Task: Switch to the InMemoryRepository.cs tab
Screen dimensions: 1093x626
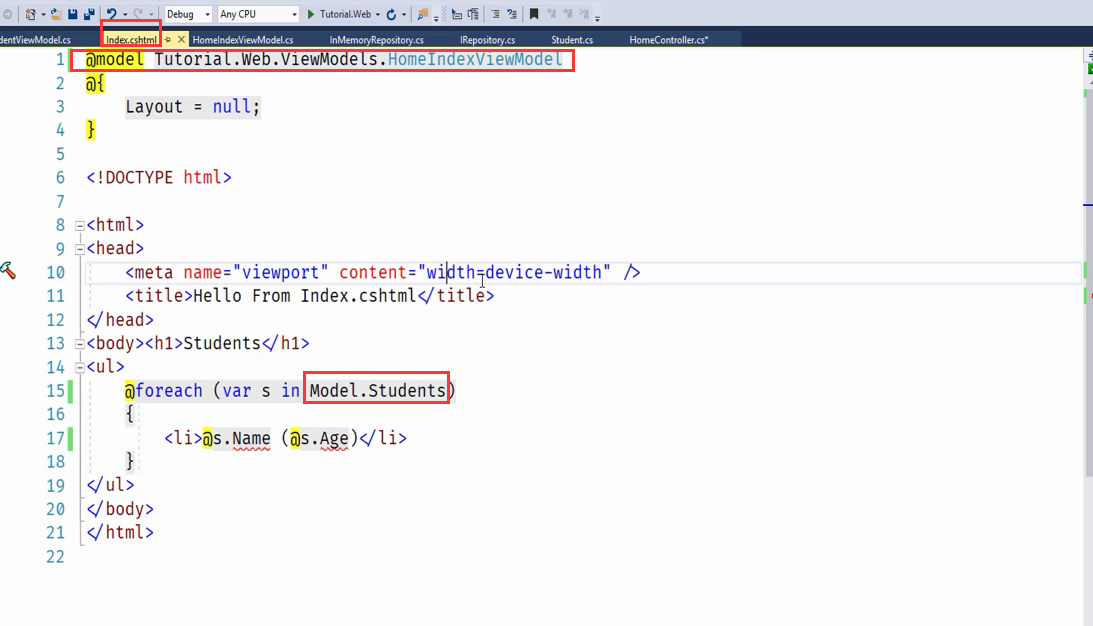Action: tap(376, 40)
